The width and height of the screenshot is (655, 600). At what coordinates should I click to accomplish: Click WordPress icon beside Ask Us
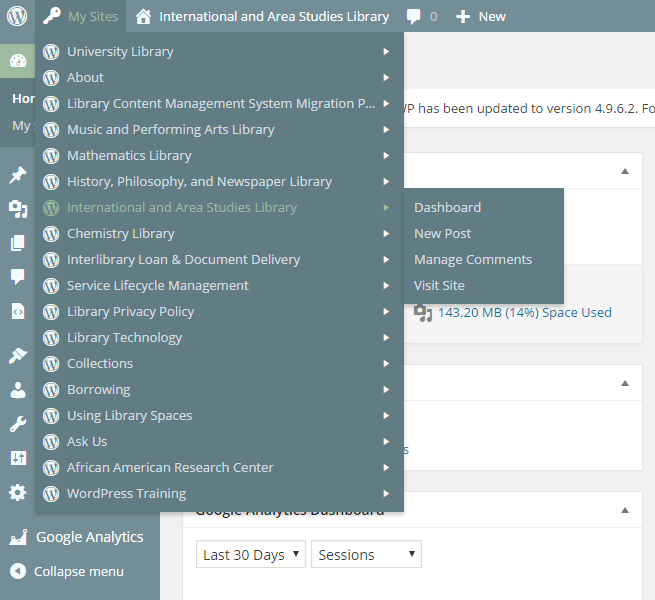point(51,442)
